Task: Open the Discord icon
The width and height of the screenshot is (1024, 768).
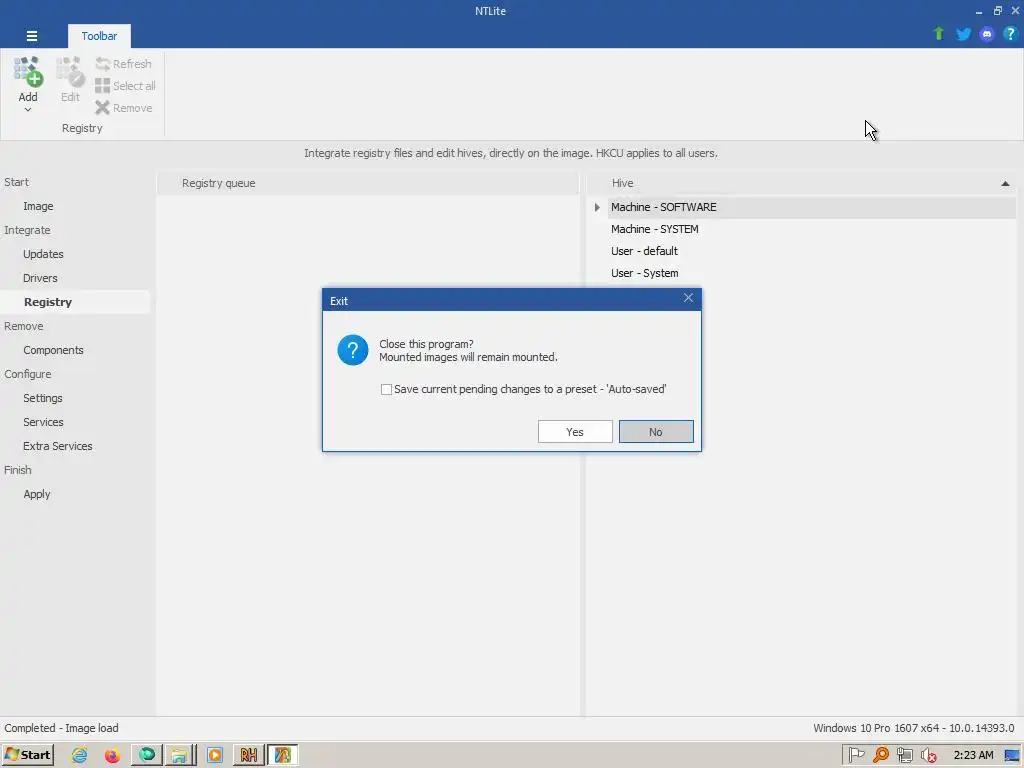Action: click(x=987, y=34)
